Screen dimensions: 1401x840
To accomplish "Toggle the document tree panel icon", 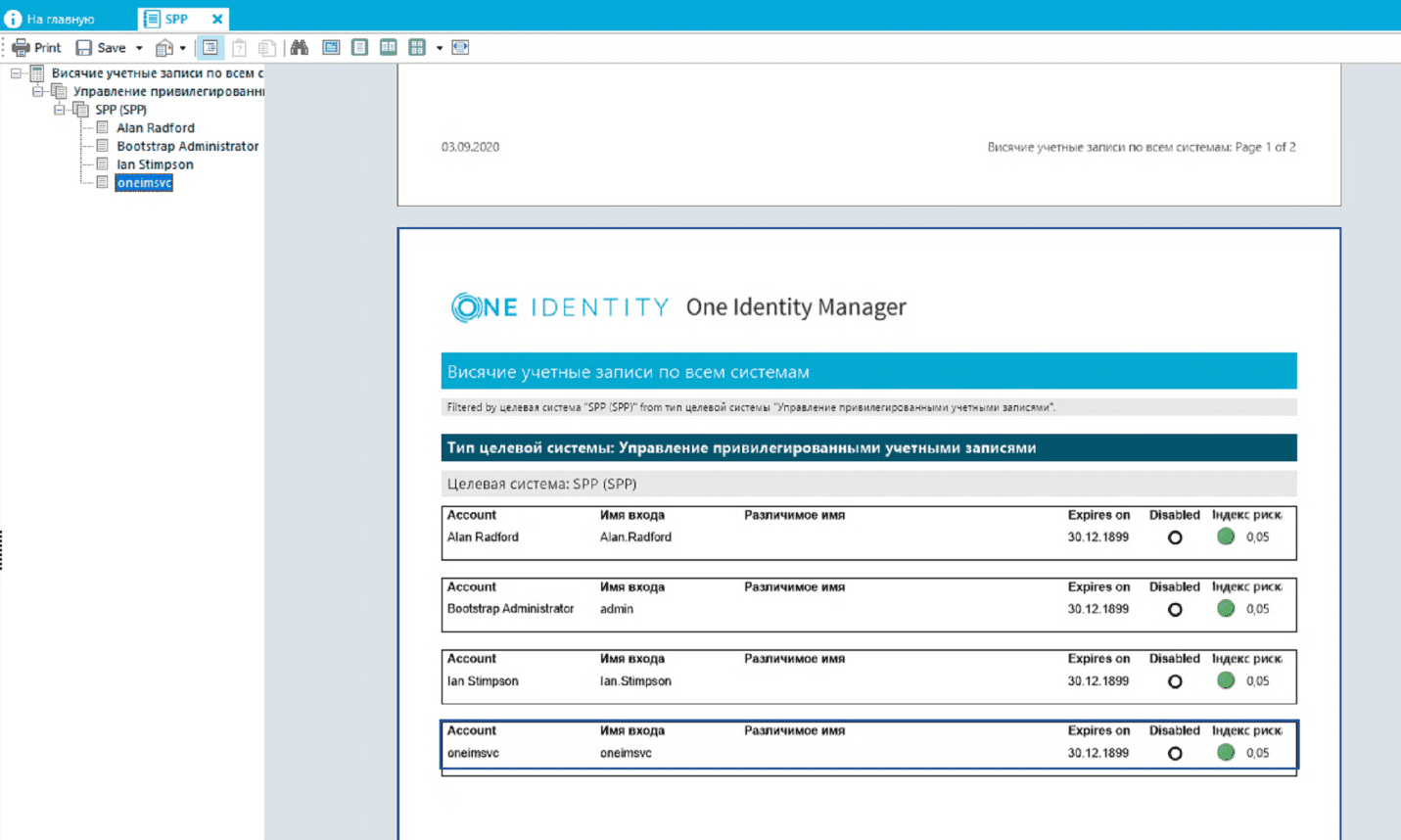I will 210,48.
